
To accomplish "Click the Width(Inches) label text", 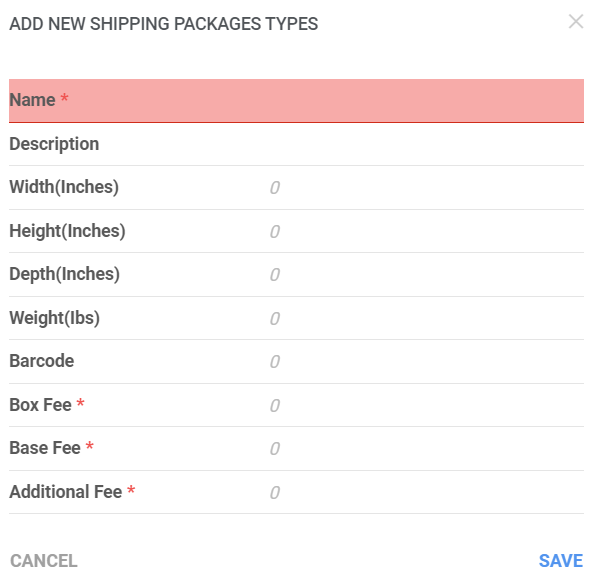I will [64, 187].
